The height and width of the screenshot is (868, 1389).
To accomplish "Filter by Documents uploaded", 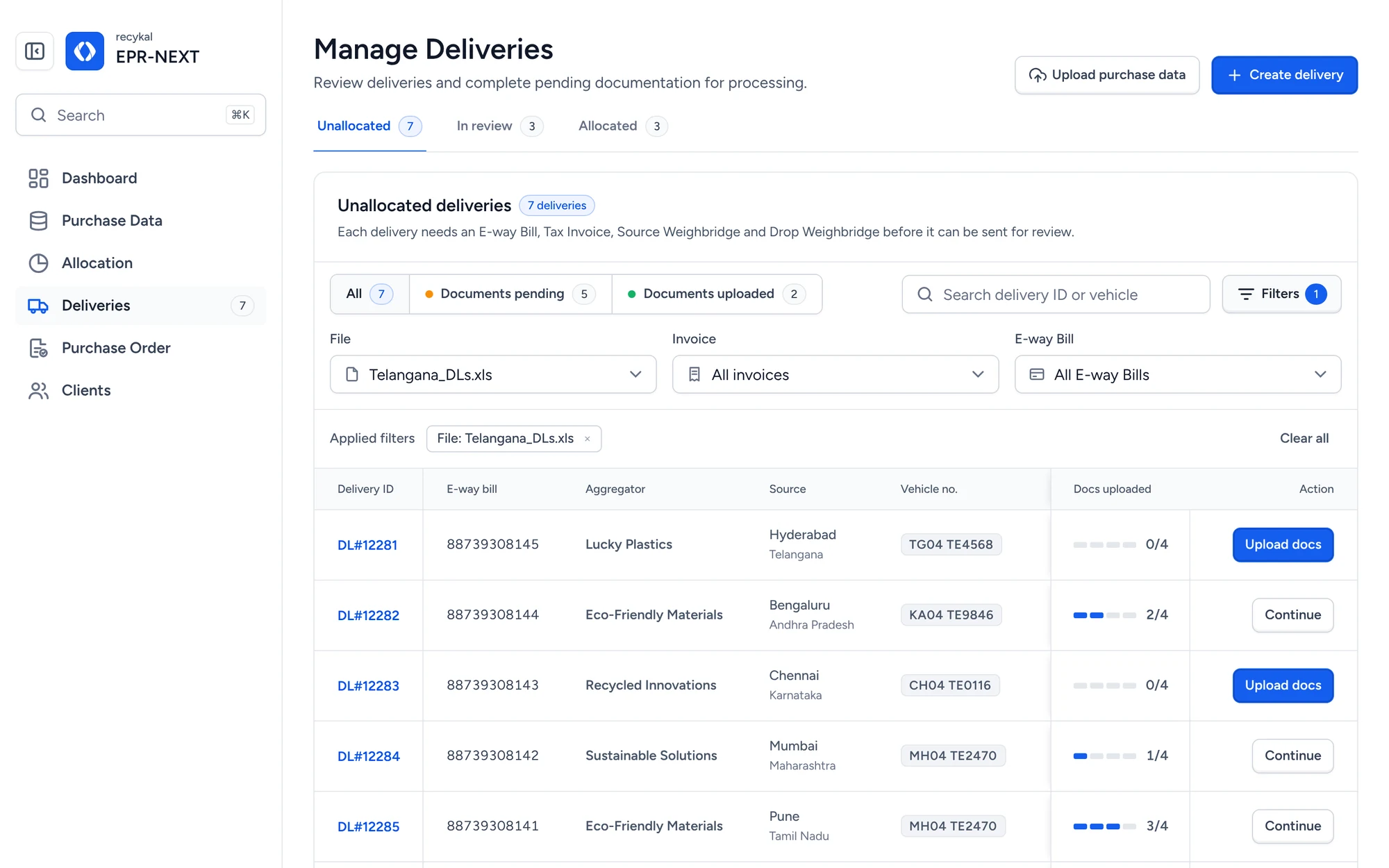I will [717, 294].
